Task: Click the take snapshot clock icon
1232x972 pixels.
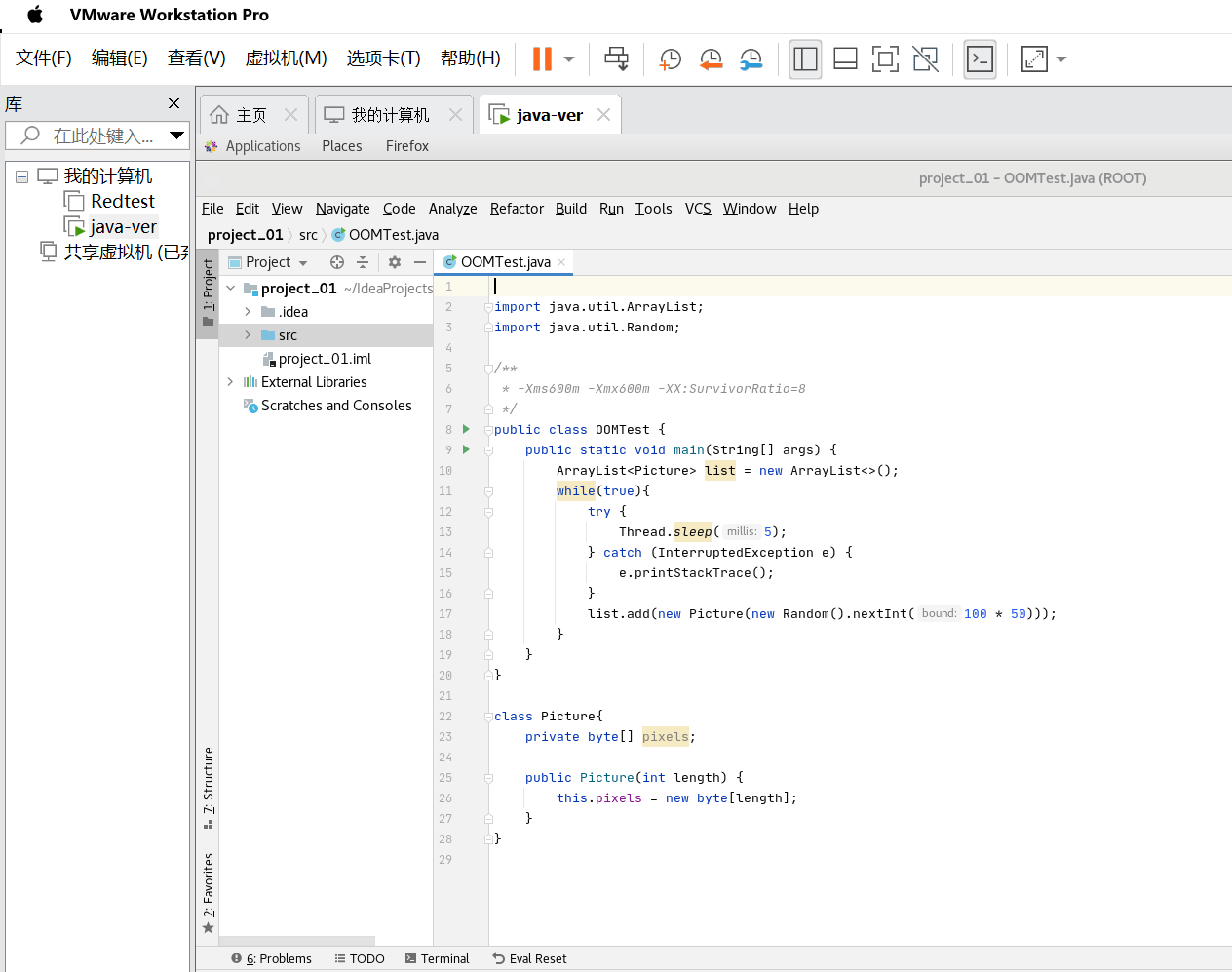Action: point(670,59)
